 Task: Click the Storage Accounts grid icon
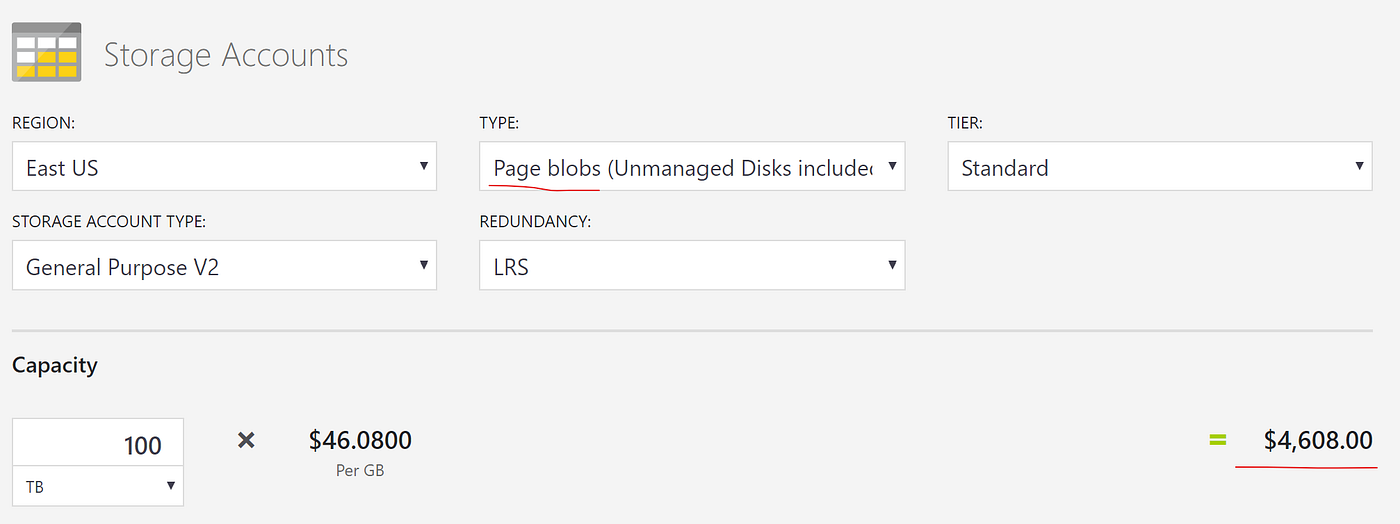47,52
